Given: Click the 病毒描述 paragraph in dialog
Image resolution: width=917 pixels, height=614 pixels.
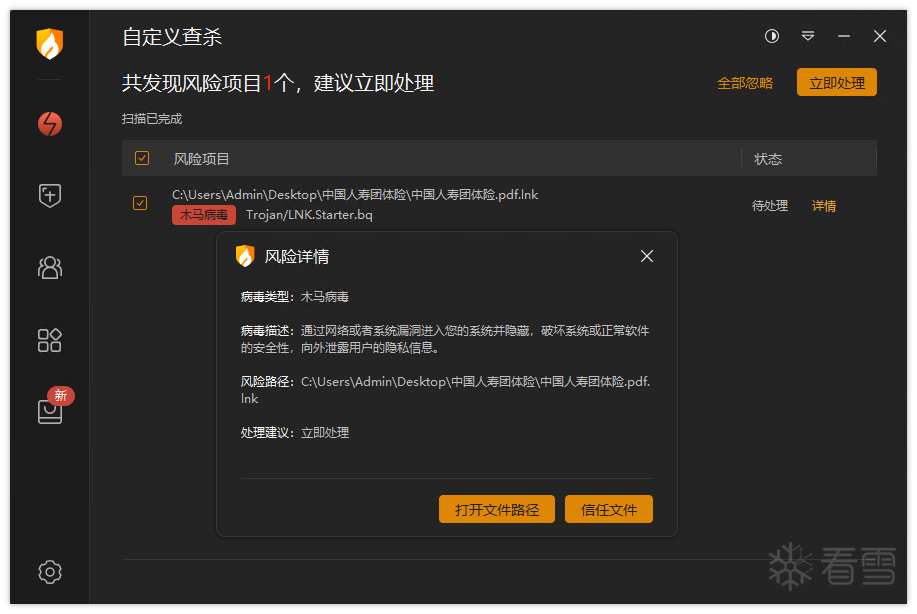Looking at the screenshot, I should point(445,339).
